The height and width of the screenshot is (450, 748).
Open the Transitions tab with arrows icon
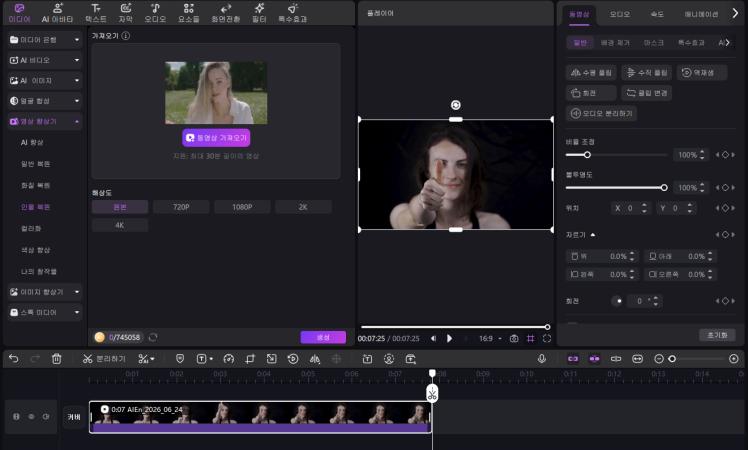pyautogui.click(x=226, y=13)
